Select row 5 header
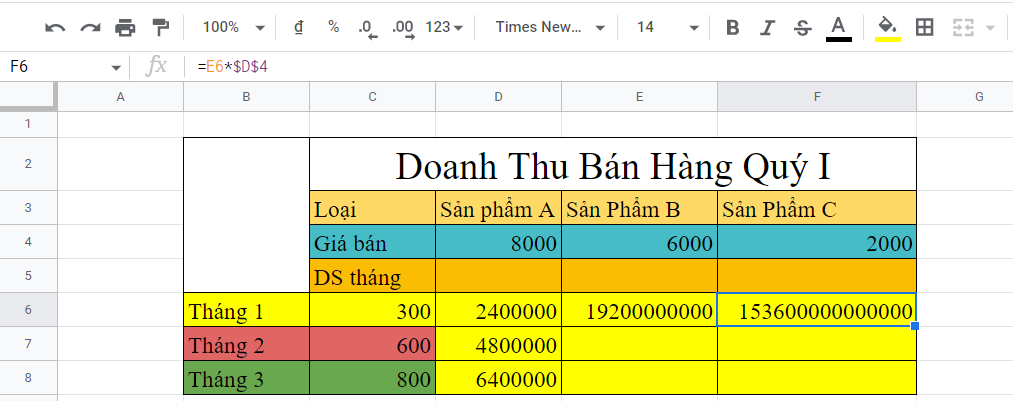 28,275
